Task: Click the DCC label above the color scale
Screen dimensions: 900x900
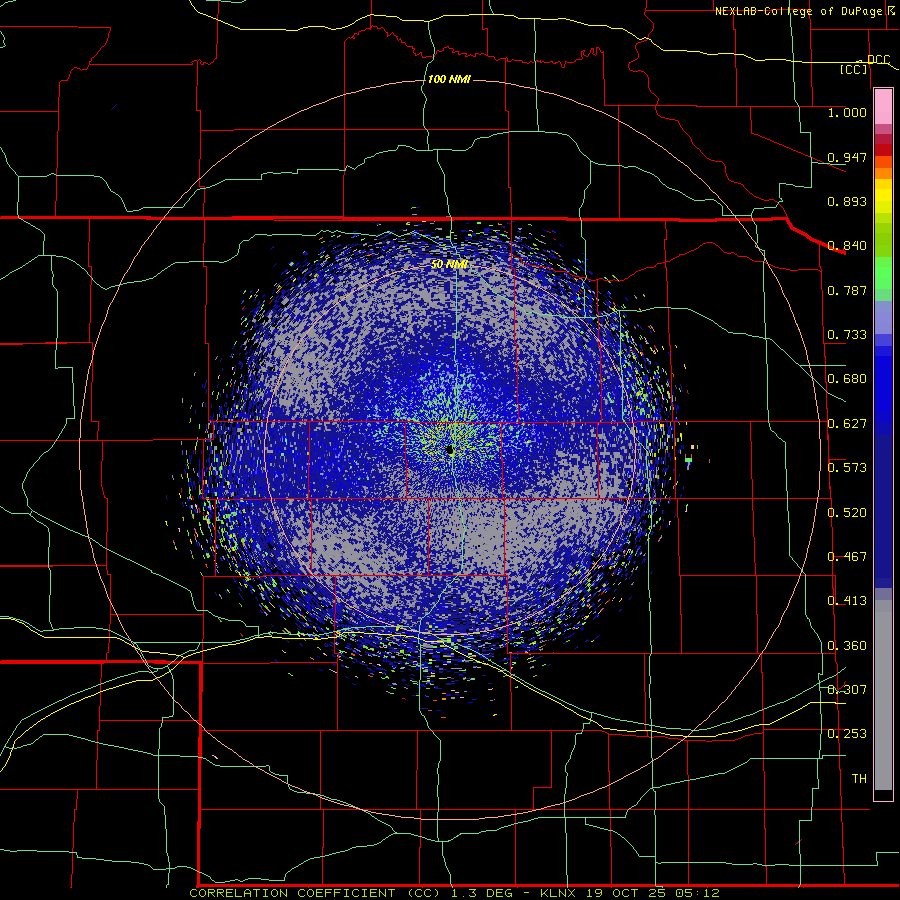Action: click(x=878, y=60)
